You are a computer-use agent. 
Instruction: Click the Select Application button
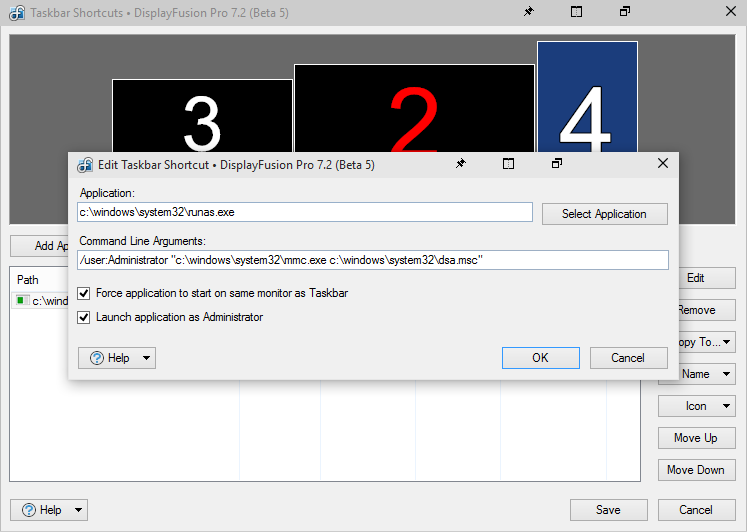(604, 214)
